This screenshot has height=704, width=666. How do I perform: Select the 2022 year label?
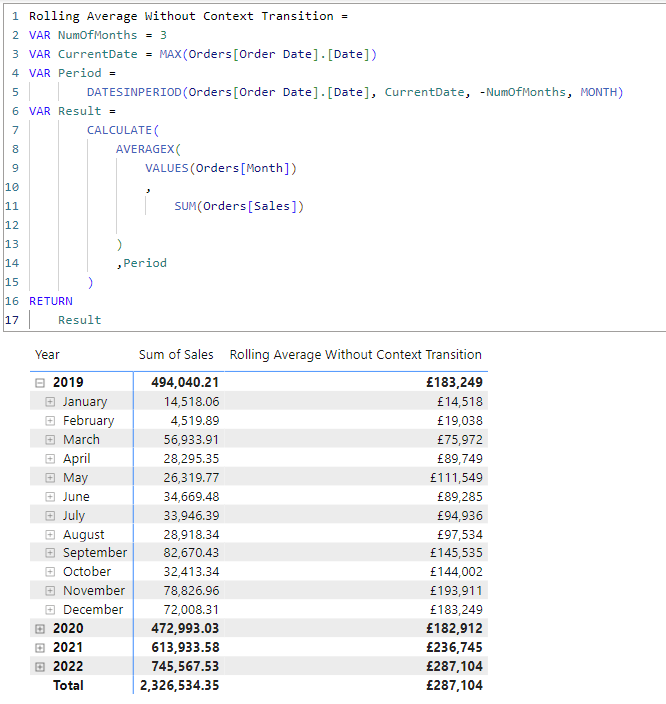(x=68, y=666)
